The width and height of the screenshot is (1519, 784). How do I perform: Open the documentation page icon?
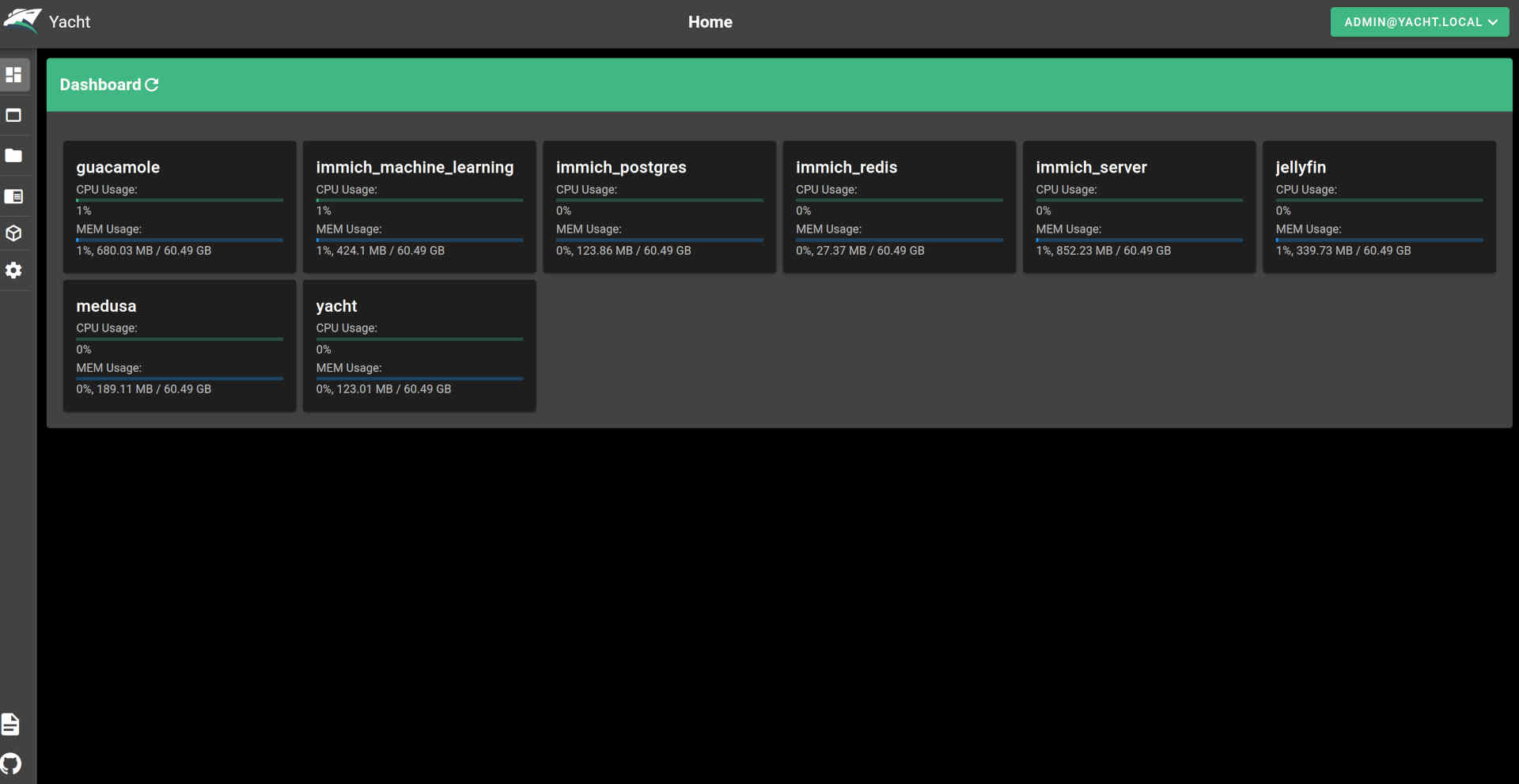pyautogui.click(x=11, y=724)
